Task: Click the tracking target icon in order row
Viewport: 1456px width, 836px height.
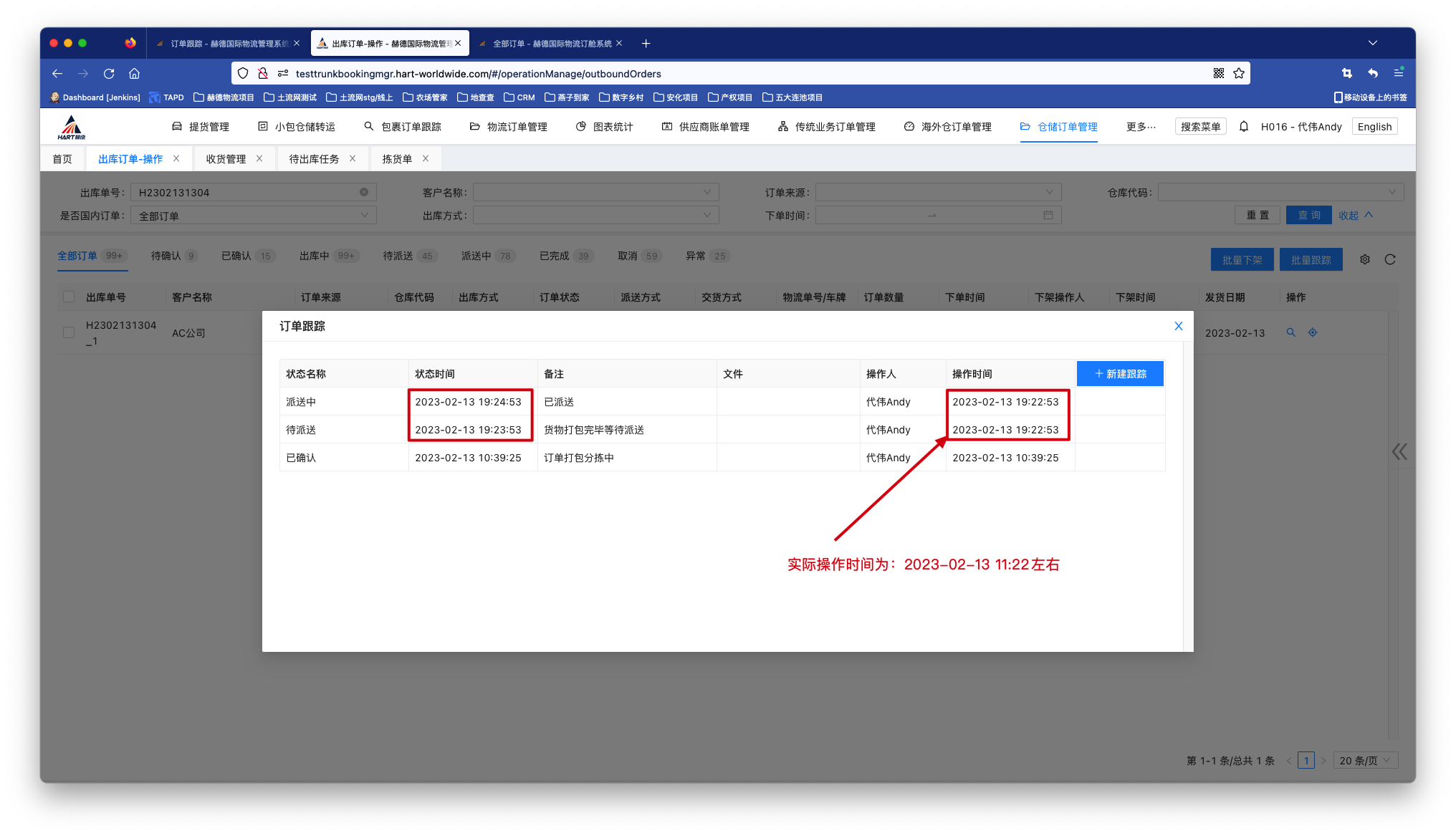Action: pos(1313,332)
